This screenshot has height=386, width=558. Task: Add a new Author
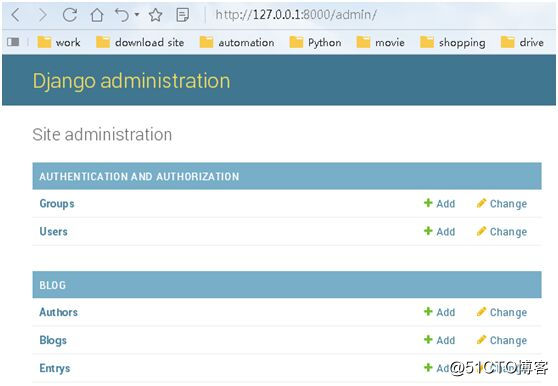439,312
